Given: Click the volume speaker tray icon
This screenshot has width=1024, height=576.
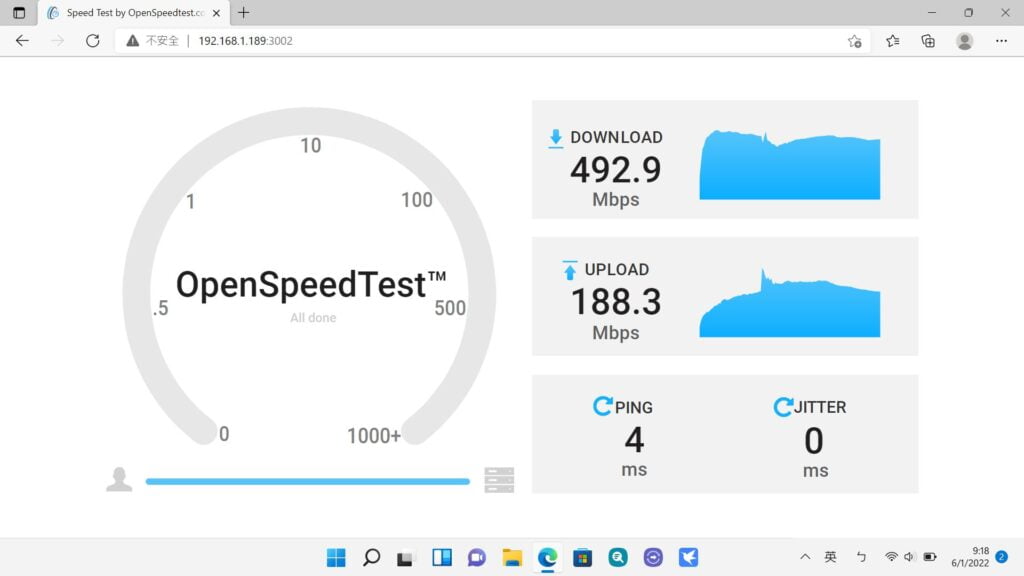Looking at the screenshot, I should tap(909, 556).
